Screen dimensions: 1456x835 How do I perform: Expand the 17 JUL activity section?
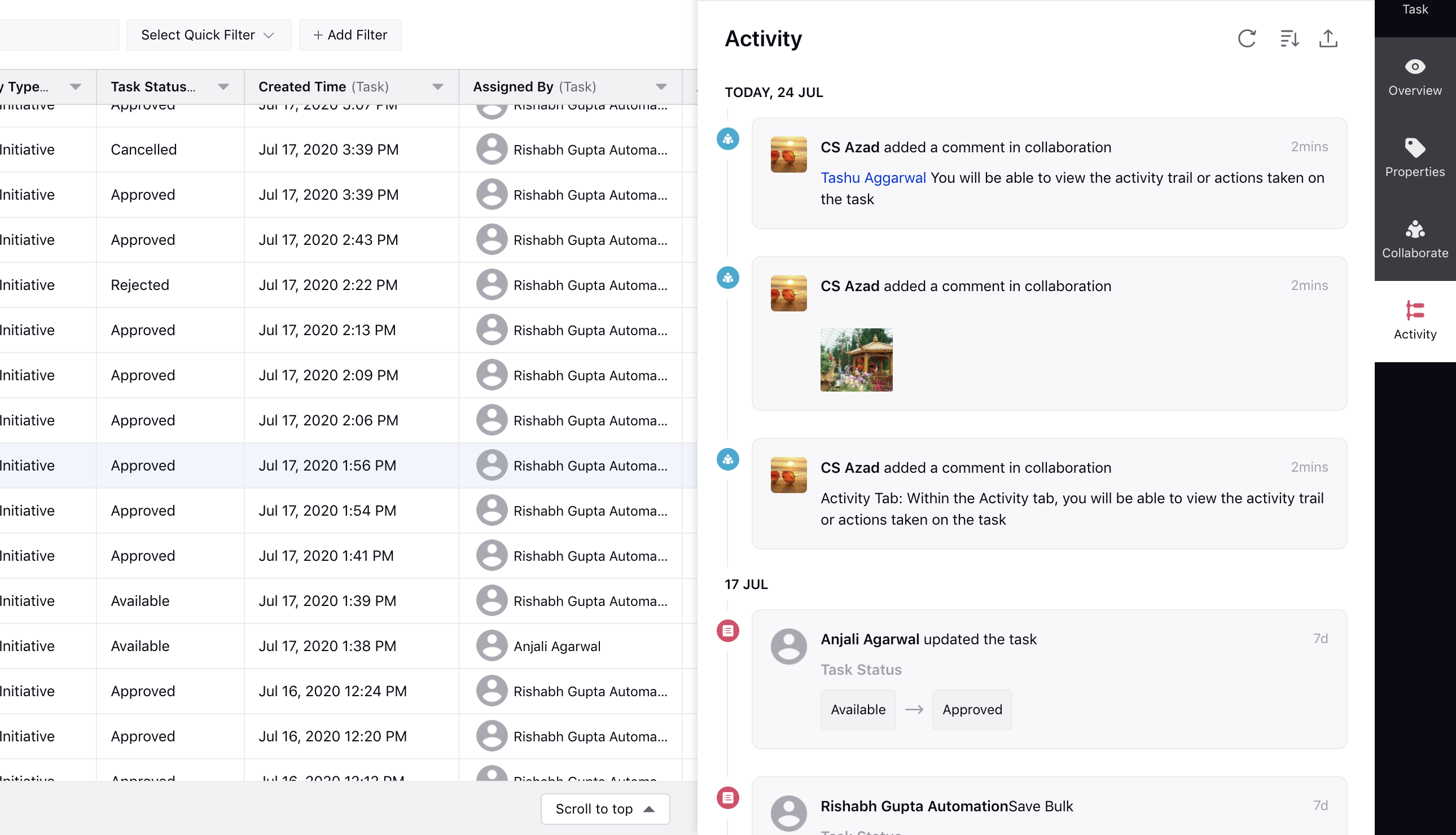[746, 583]
